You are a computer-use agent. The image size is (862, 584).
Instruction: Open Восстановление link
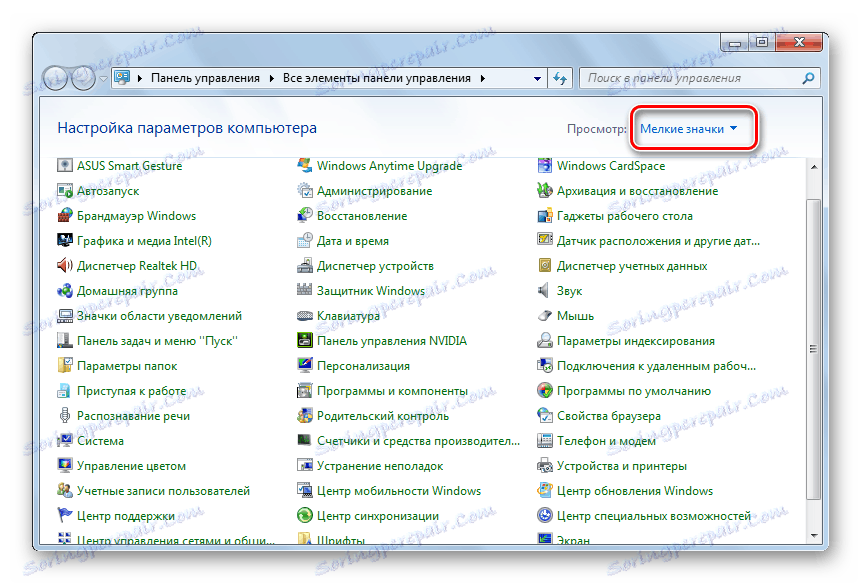pyautogui.click(x=362, y=216)
